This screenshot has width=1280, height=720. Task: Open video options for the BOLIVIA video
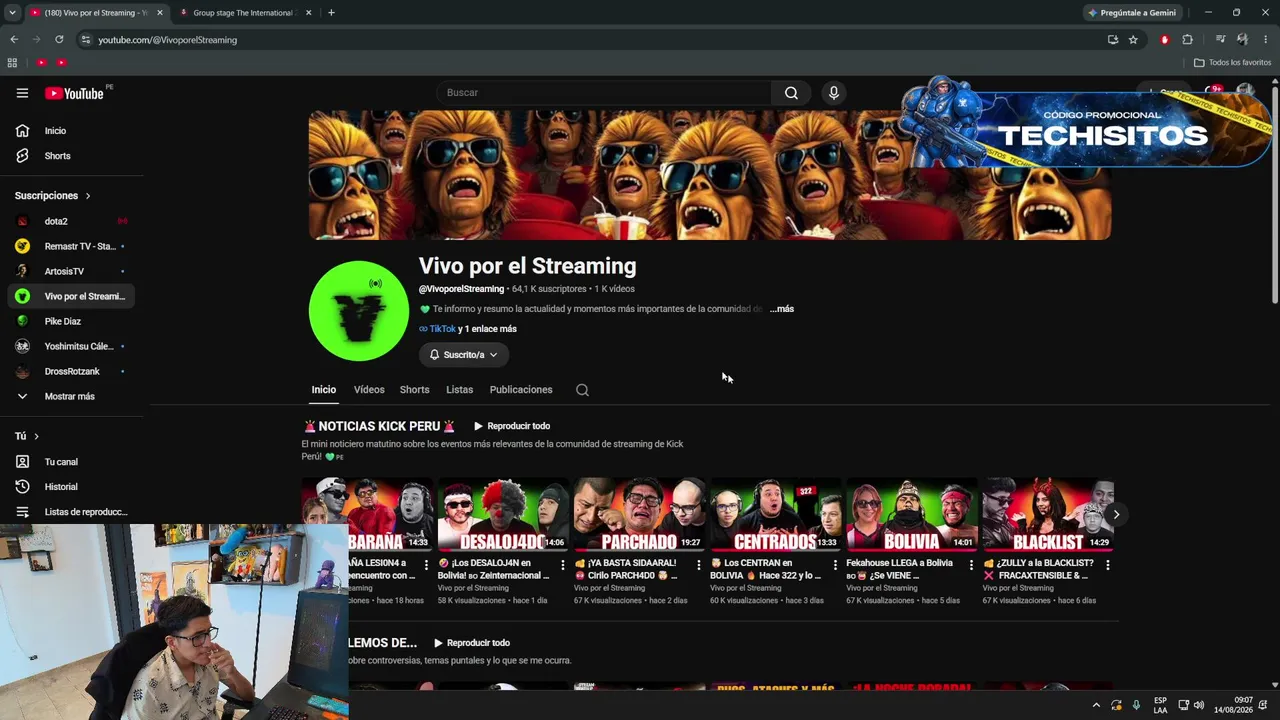pyautogui.click(x=971, y=565)
